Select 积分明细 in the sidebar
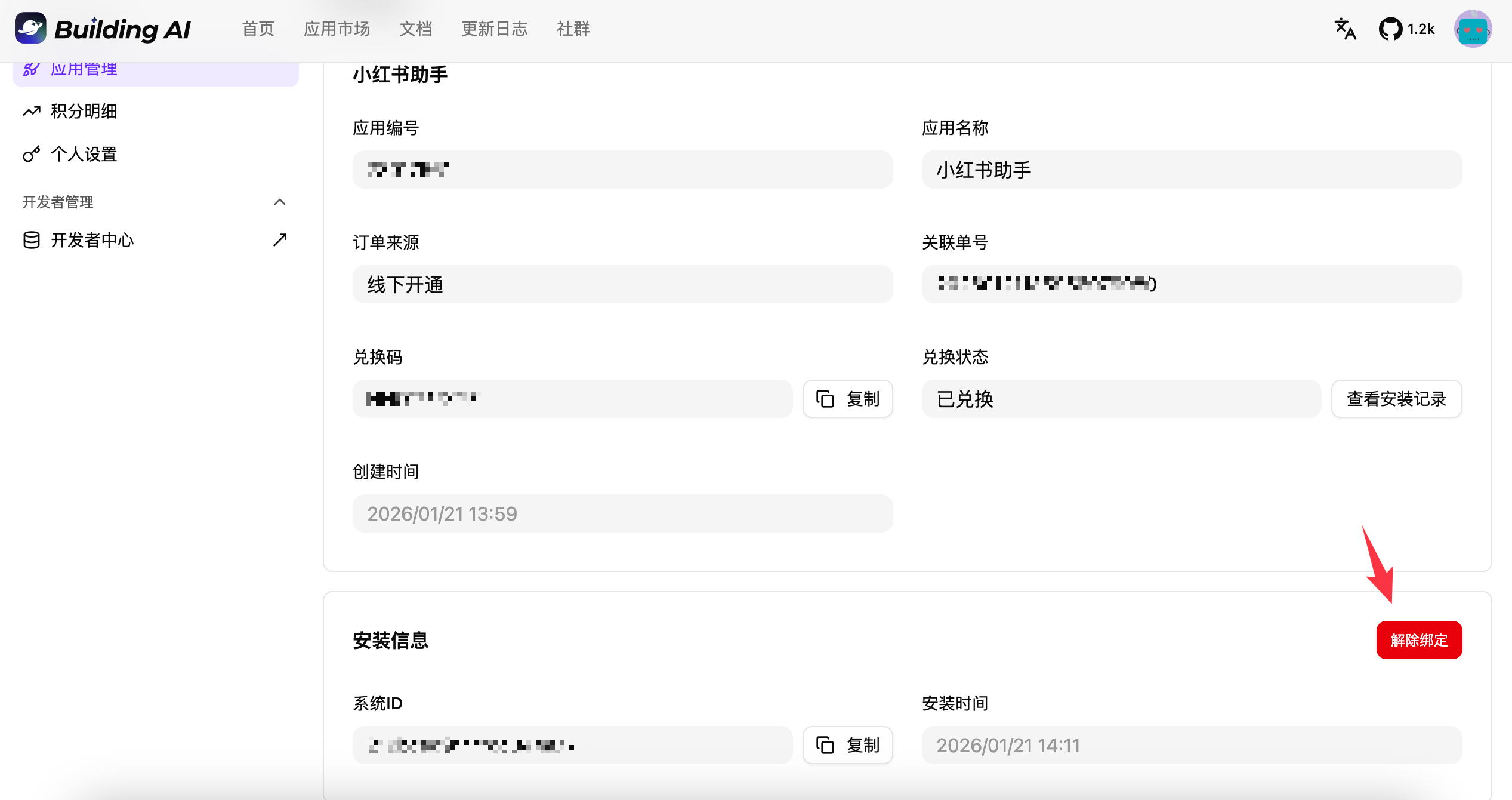The width and height of the screenshot is (1512, 800). 155,111
